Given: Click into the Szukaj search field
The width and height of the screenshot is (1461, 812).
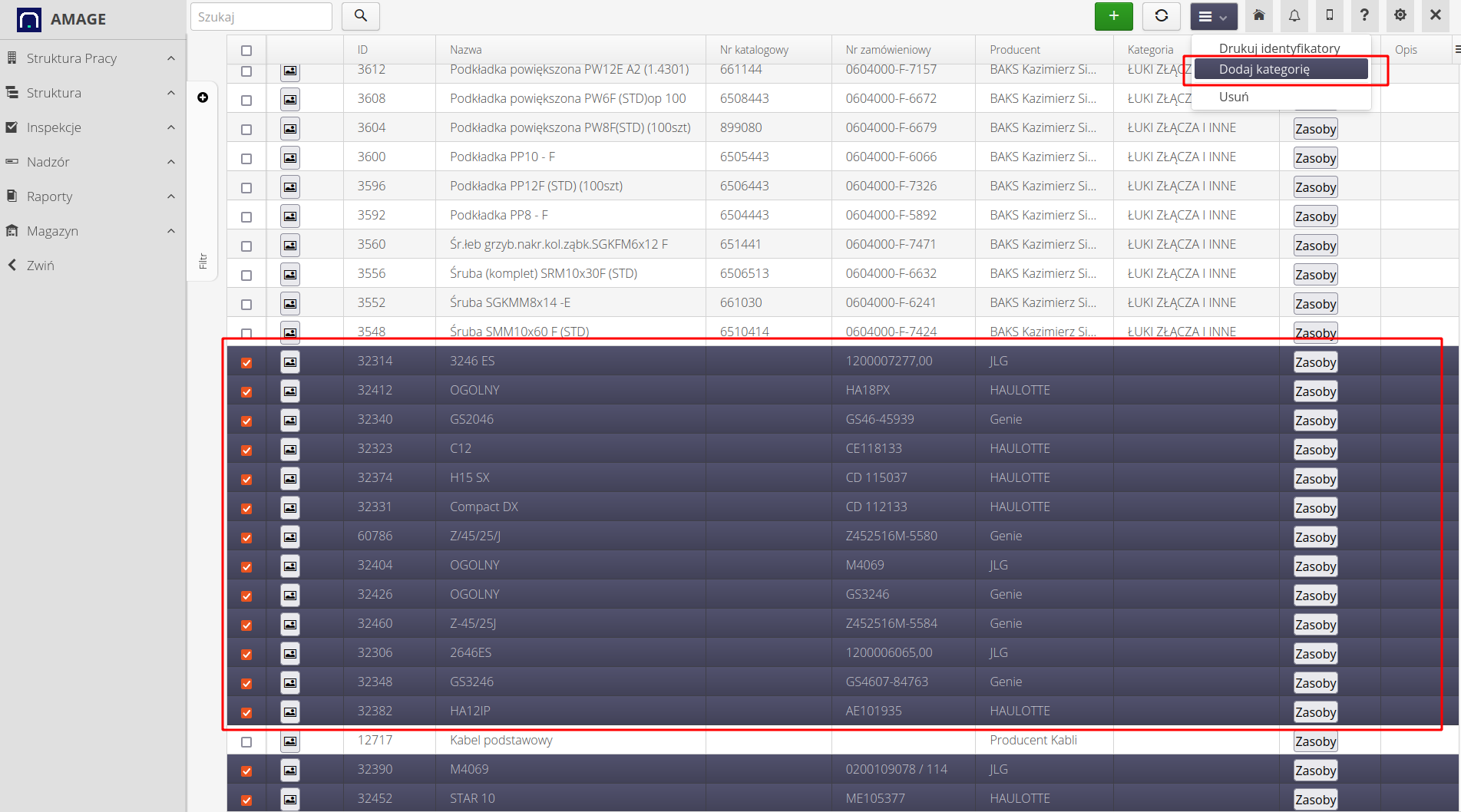Looking at the screenshot, I should 261,17.
